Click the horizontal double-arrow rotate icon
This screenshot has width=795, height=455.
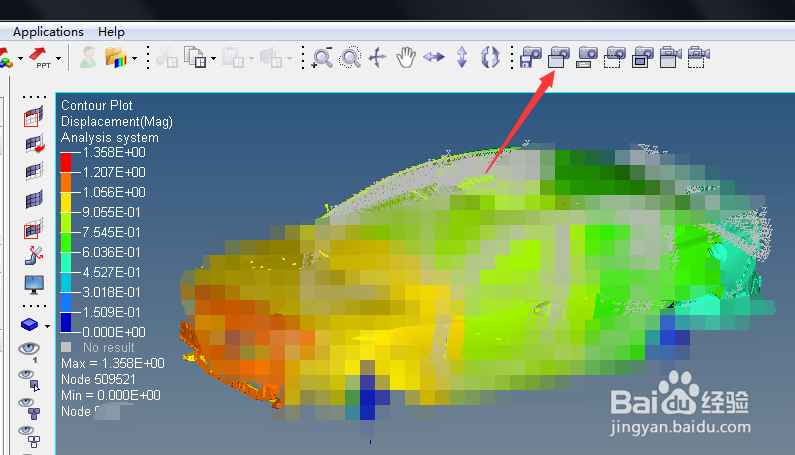tap(433, 57)
